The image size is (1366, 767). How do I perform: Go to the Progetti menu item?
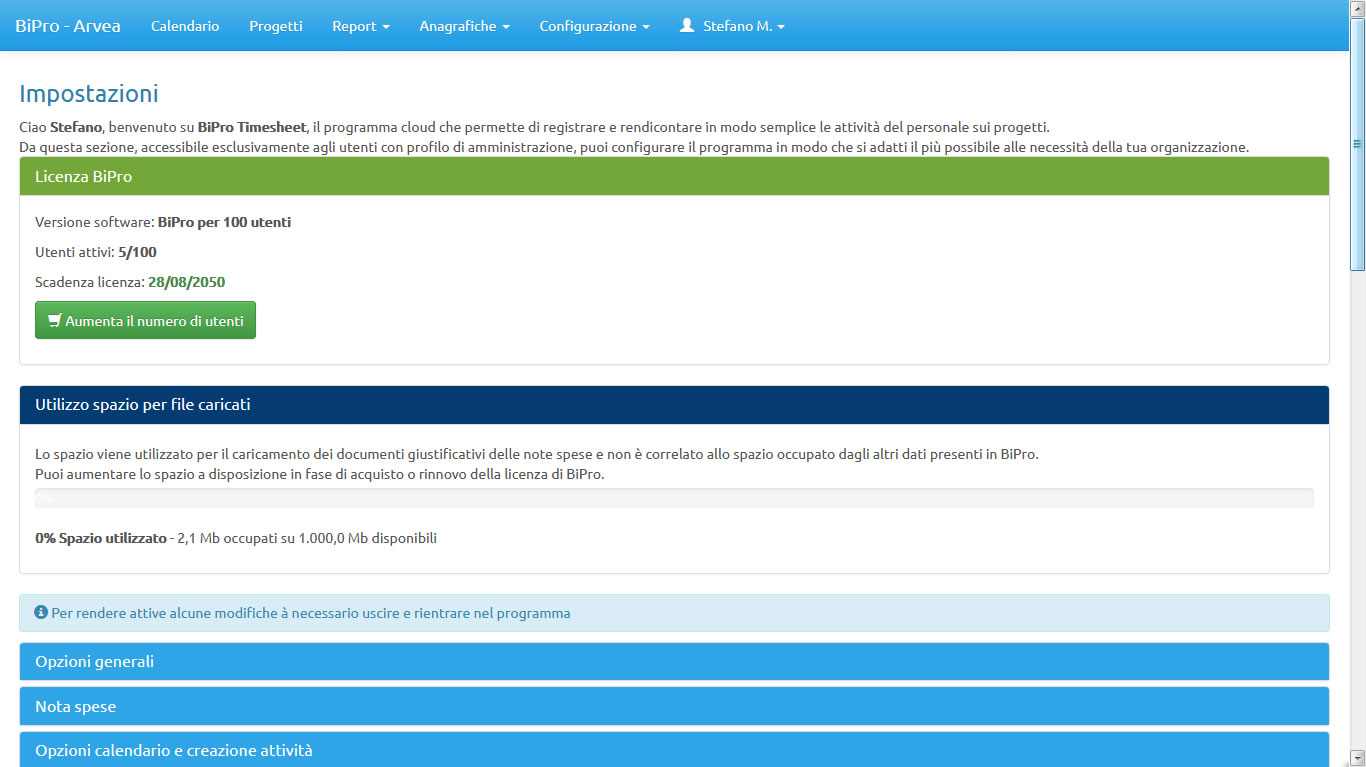click(276, 26)
